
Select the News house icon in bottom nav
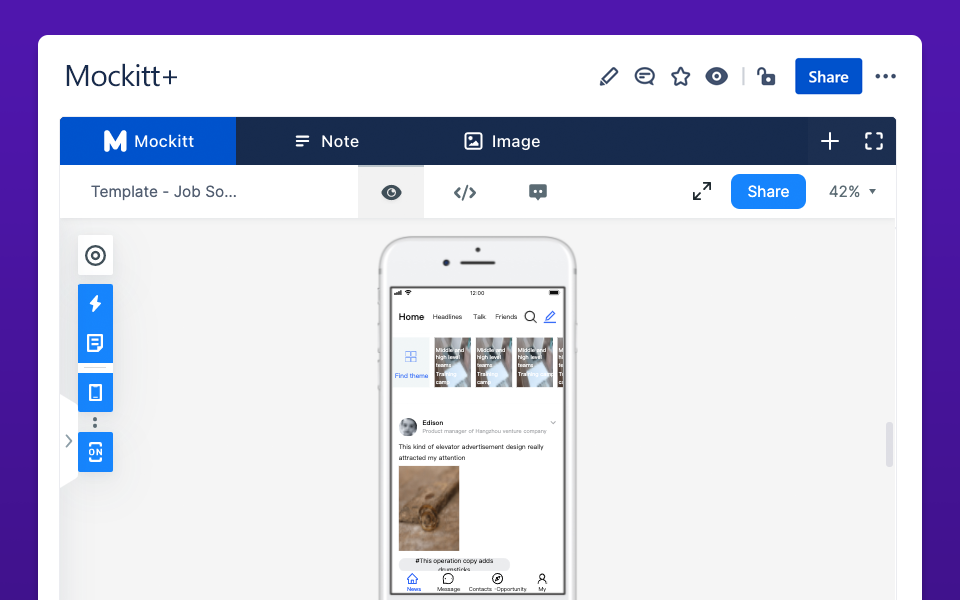click(413, 579)
